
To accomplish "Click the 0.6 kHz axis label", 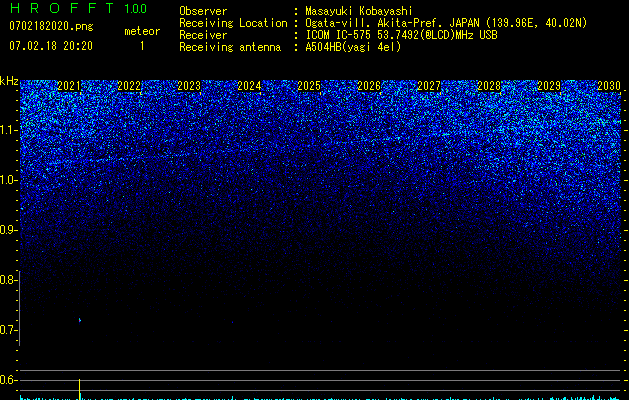I will [x=9, y=380].
